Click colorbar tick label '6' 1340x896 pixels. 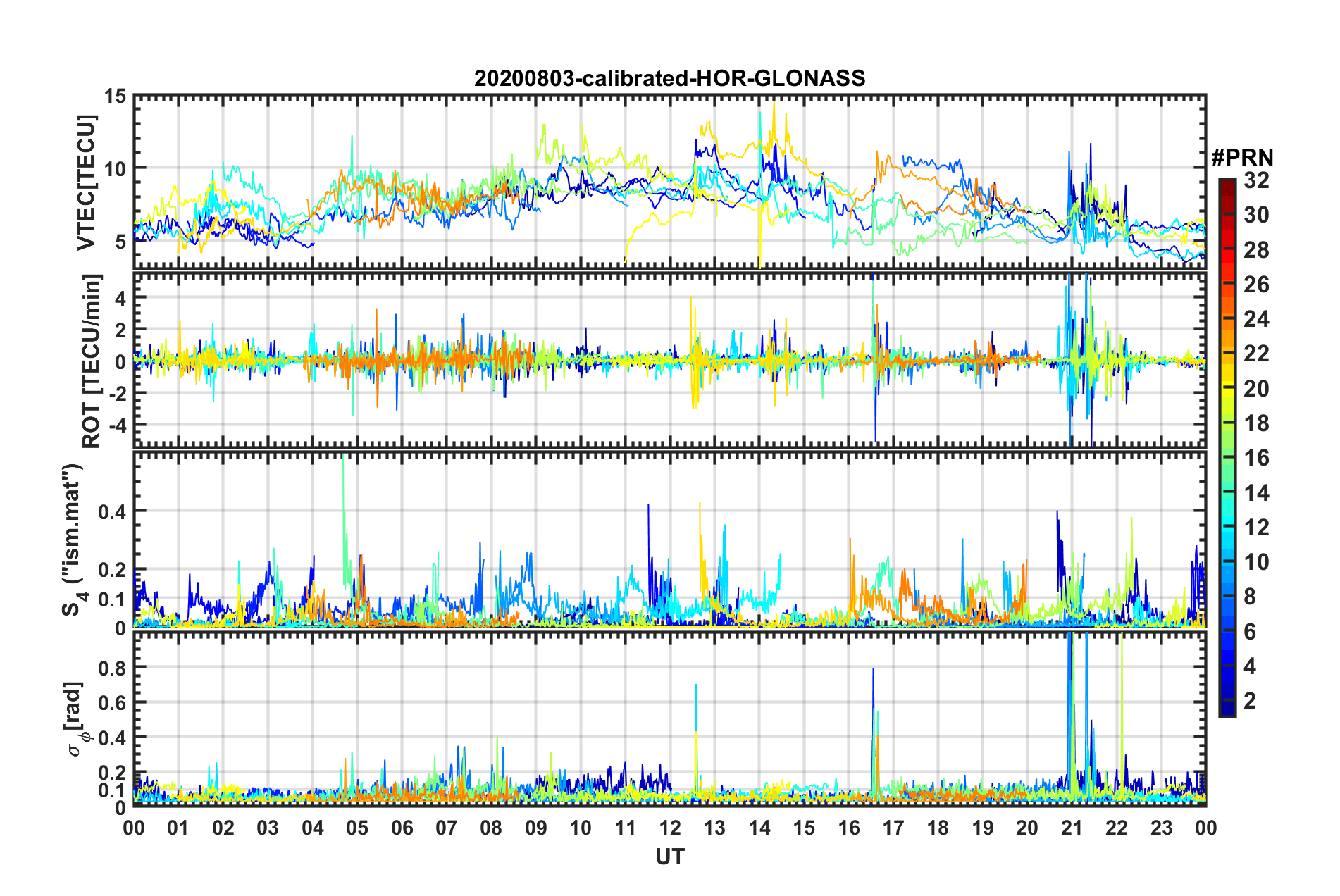1250,632
